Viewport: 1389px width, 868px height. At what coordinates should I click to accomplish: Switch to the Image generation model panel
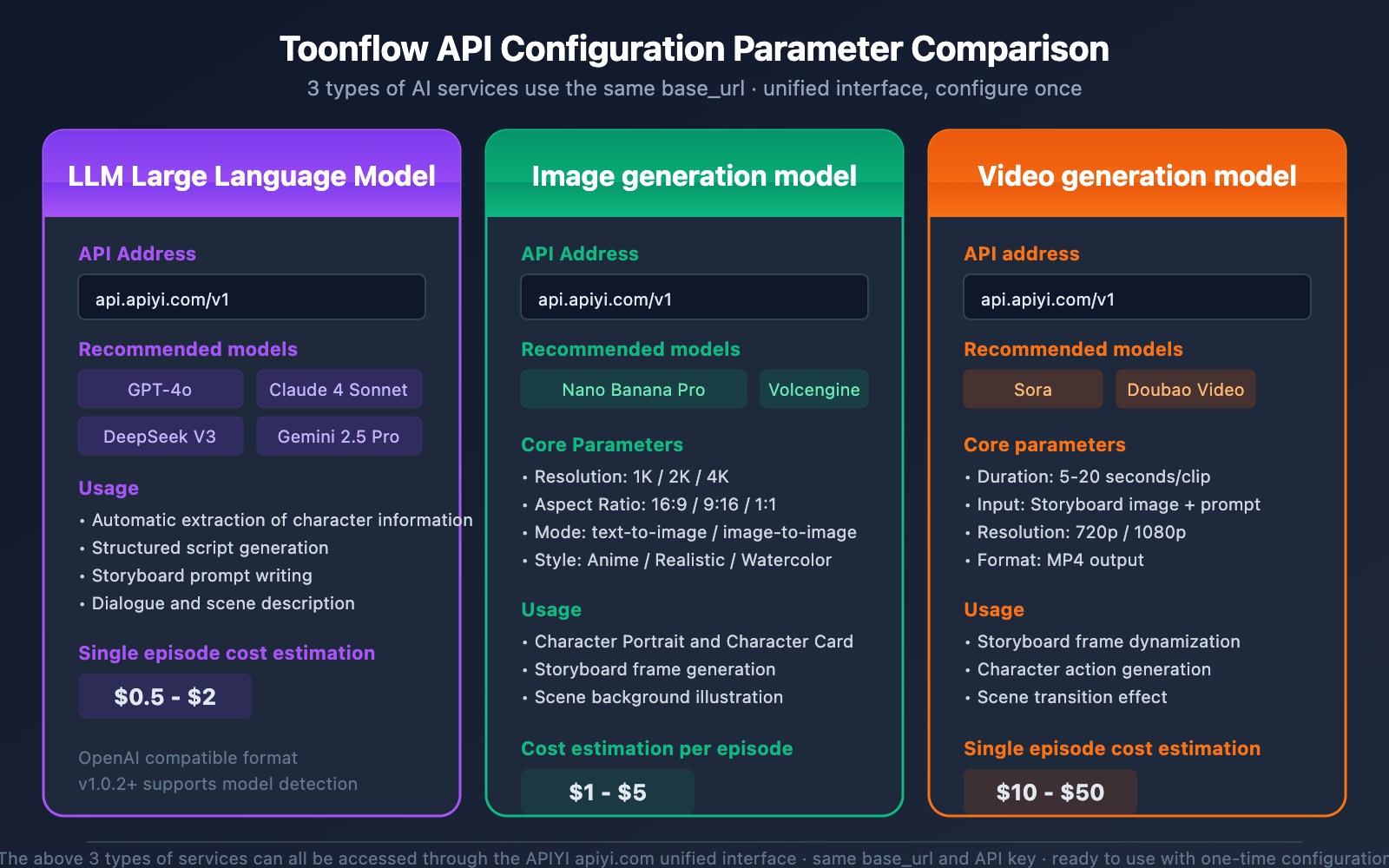tap(694, 176)
